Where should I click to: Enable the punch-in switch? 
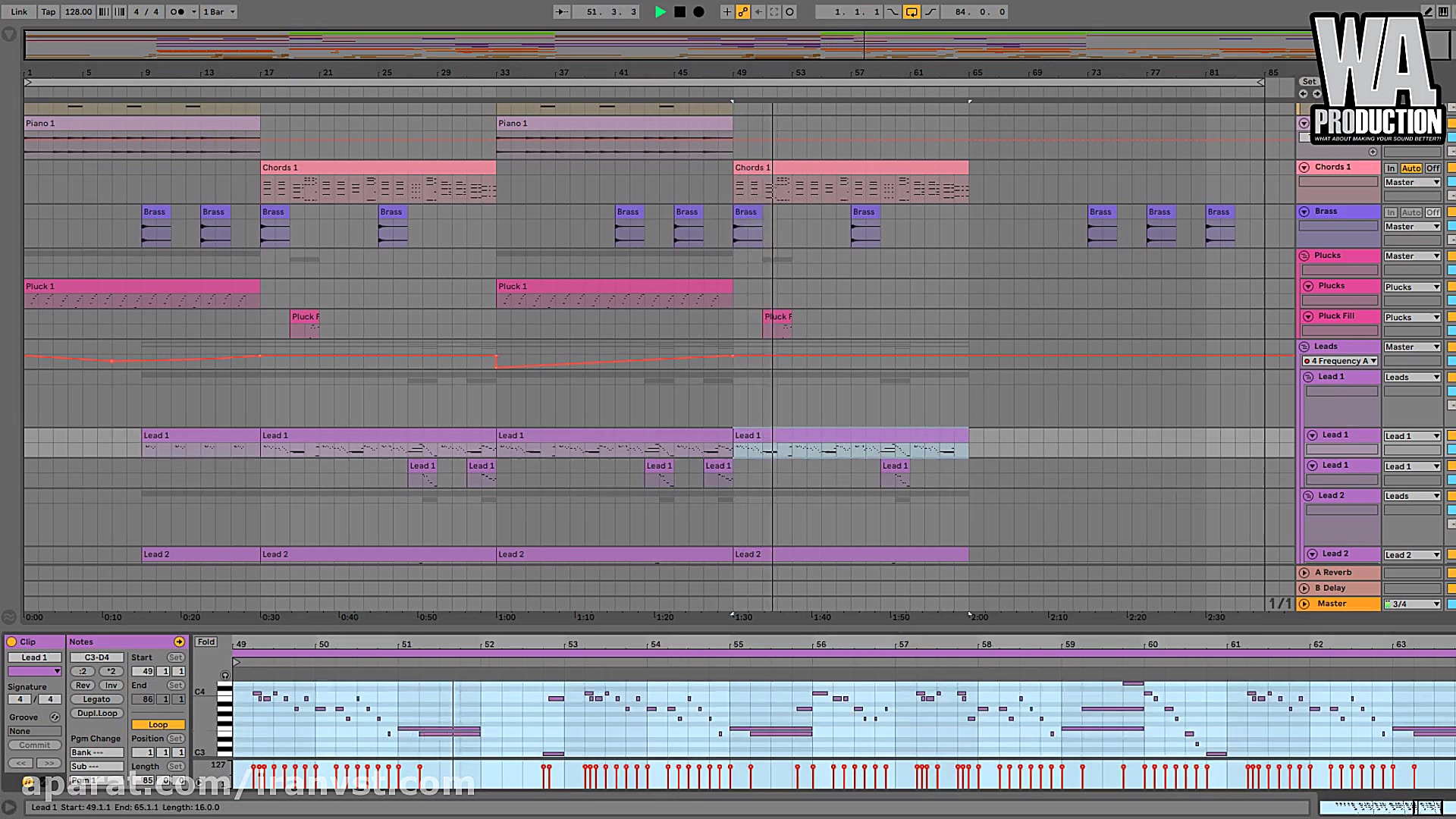pos(893,11)
